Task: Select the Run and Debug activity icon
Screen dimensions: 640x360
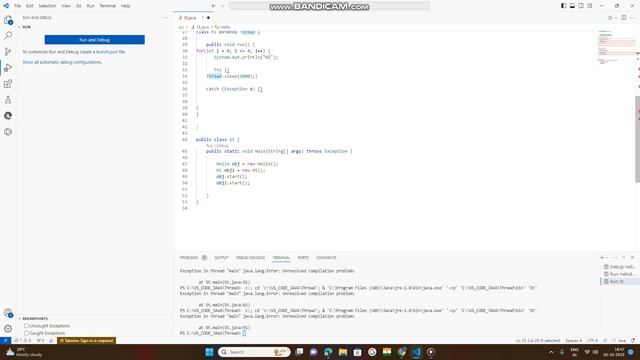Action: (x=8, y=68)
